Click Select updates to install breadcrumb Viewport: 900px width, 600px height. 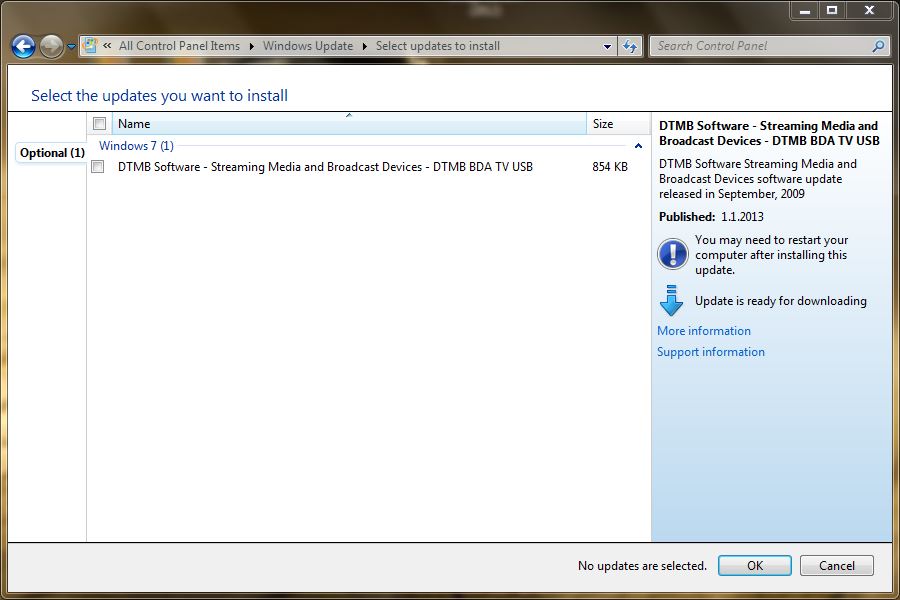coord(437,46)
